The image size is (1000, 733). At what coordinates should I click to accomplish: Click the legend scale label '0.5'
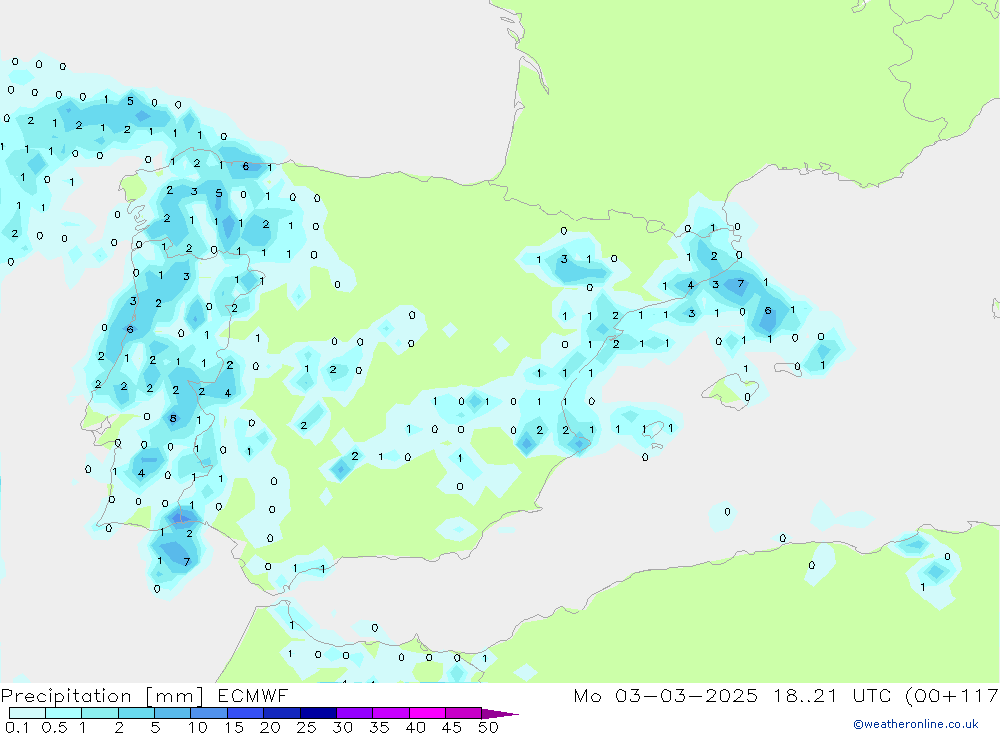pos(54,727)
